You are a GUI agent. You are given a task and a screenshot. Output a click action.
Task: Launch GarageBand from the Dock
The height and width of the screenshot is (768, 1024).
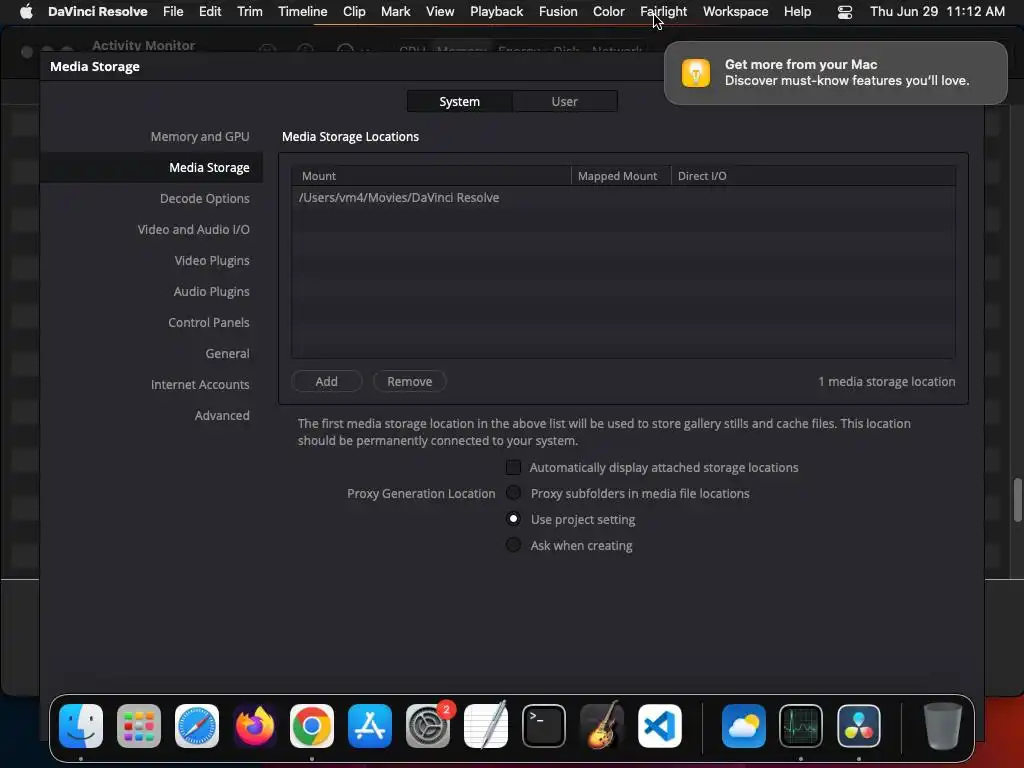click(x=601, y=726)
